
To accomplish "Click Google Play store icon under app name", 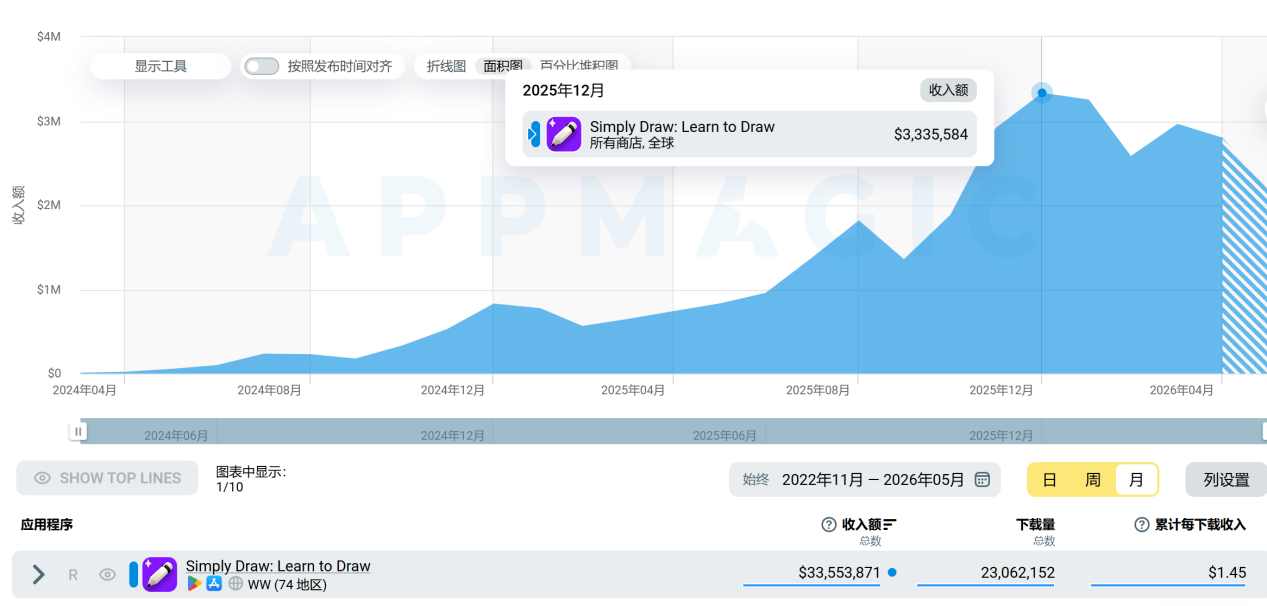I will point(194,584).
